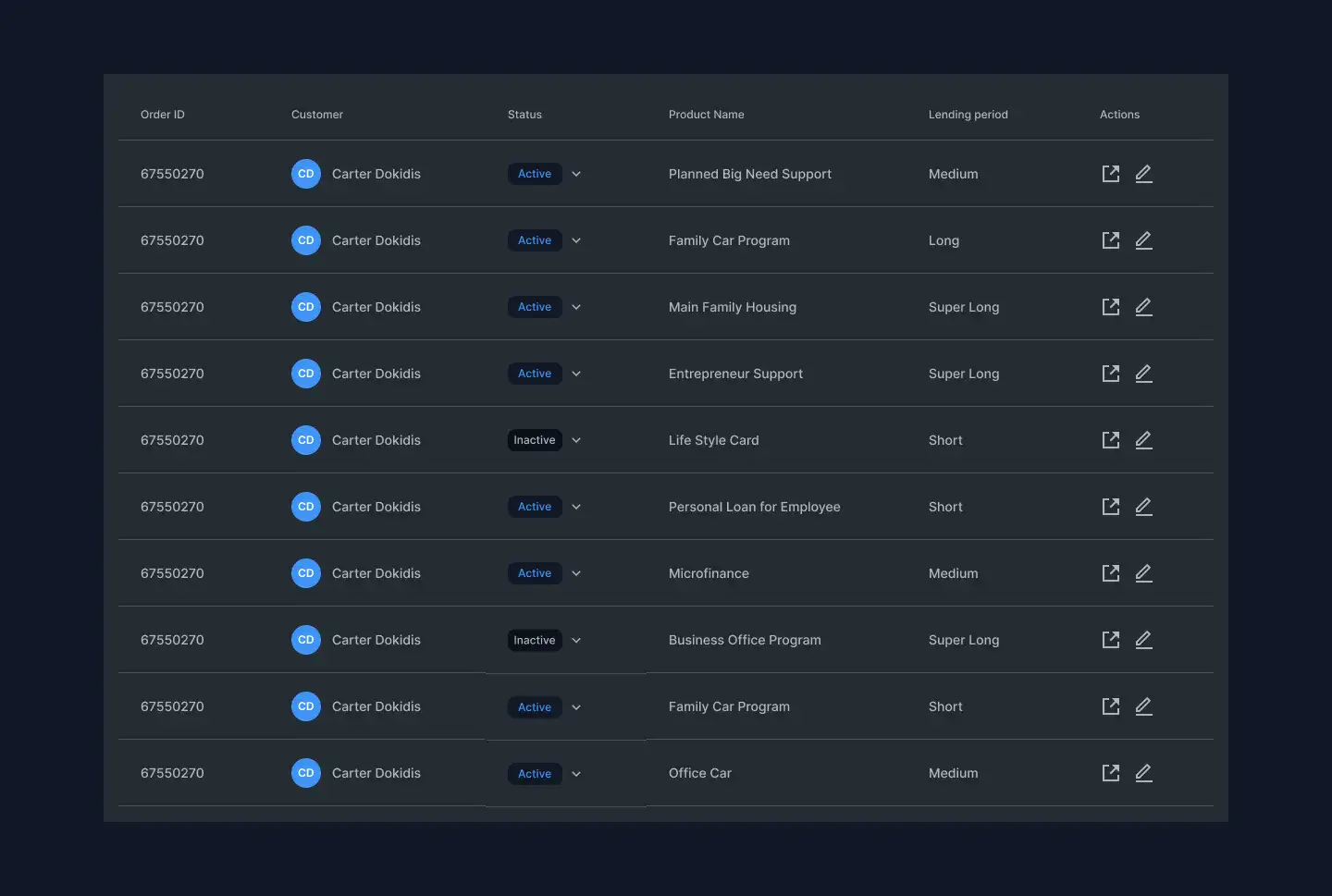This screenshot has height=896, width=1332.
Task: Expand status dropdown for Planned Big Need Support
Action: tap(576, 174)
